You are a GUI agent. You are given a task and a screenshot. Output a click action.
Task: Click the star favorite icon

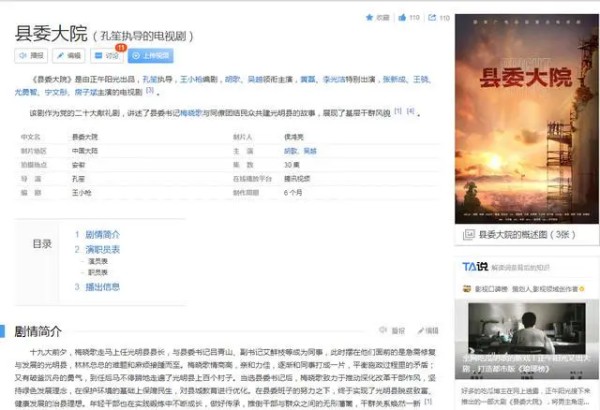[369, 17]
